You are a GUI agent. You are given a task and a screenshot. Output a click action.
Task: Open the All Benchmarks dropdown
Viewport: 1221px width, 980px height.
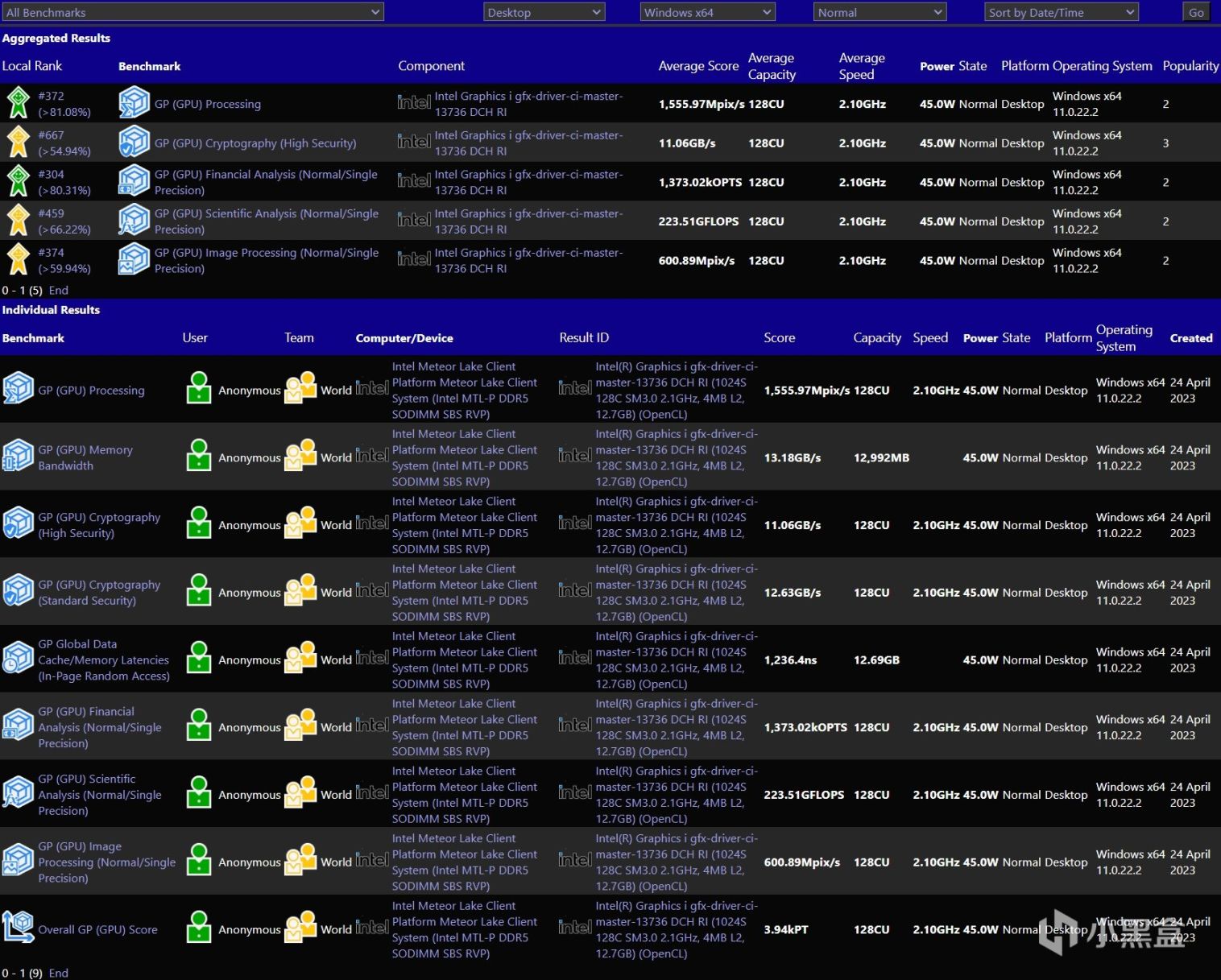[193, 12]
